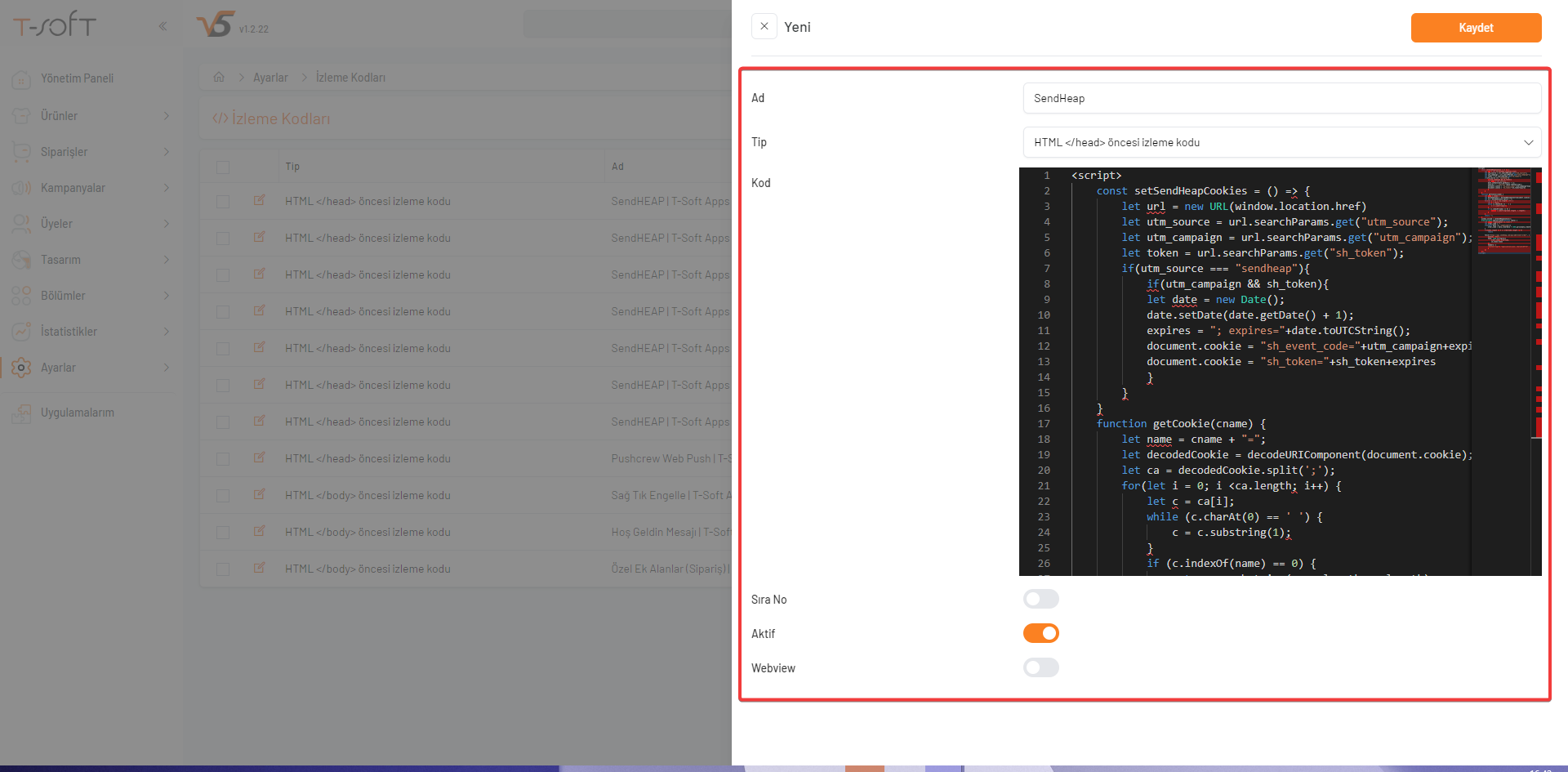The height and width of the screenshot is (772, 1568).
Task: Click the V5 version logo
Action: click(216, 25)
